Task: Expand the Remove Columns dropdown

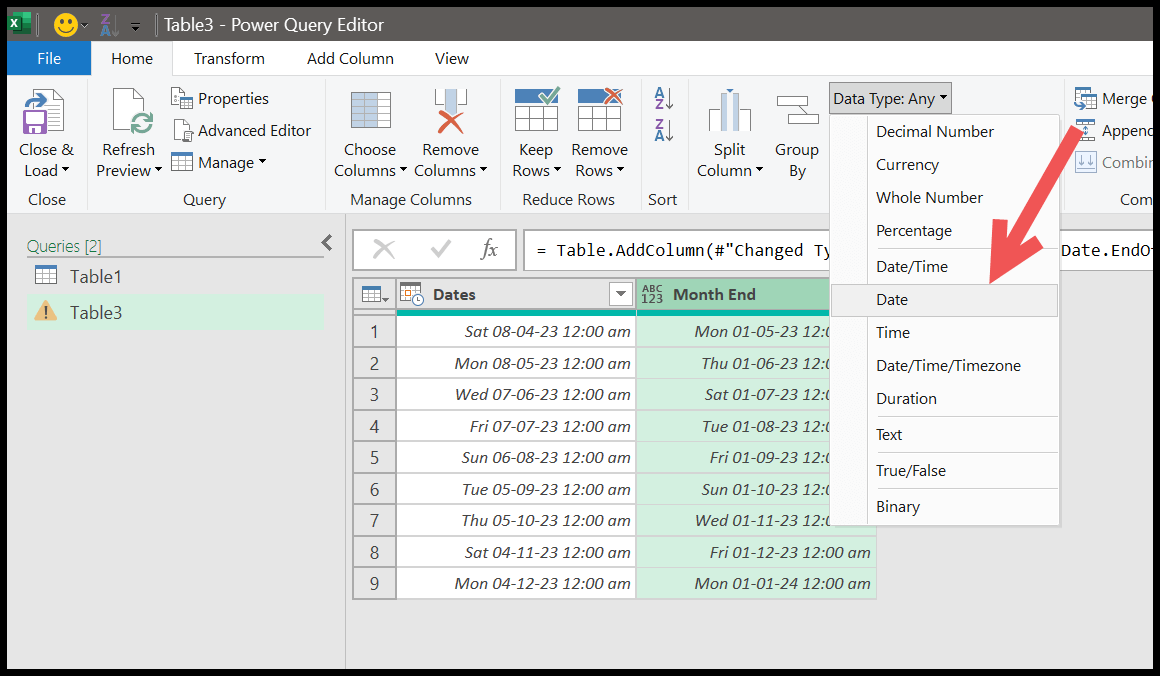Action: click(x=483, y=170)
